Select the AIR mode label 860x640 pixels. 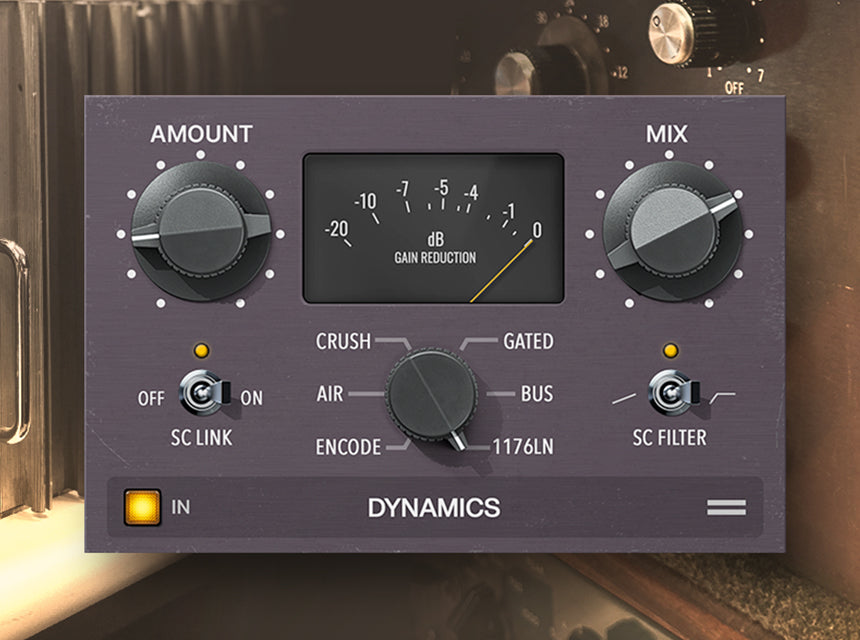330,394
